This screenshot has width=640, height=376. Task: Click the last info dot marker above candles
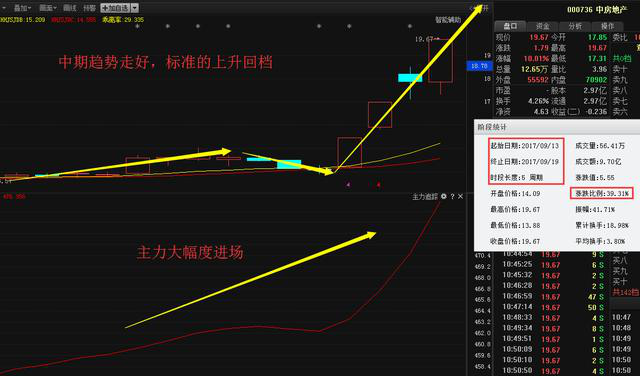(409, 26)
